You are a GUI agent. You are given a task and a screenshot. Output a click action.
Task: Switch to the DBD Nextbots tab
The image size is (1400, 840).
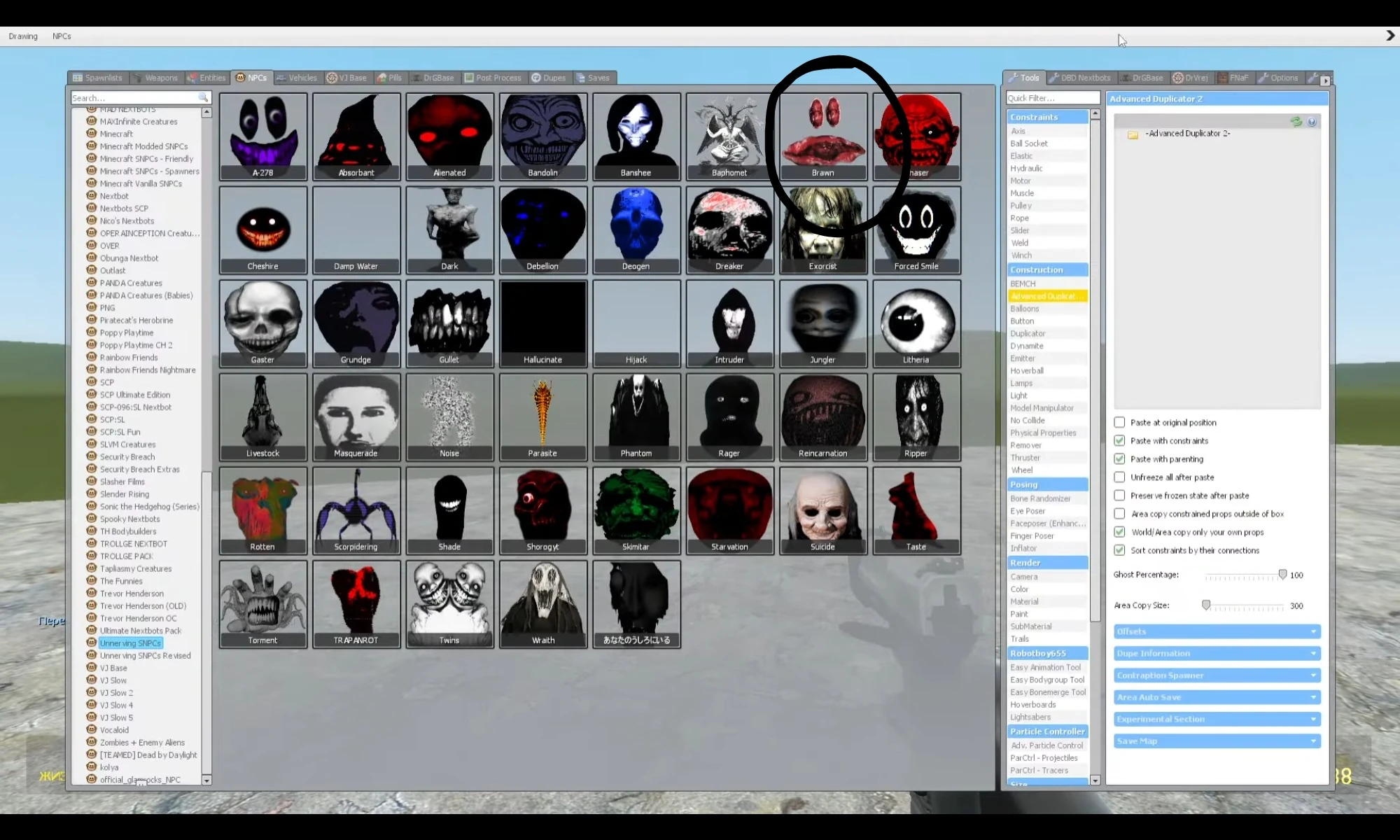(x=1081, y=78)
